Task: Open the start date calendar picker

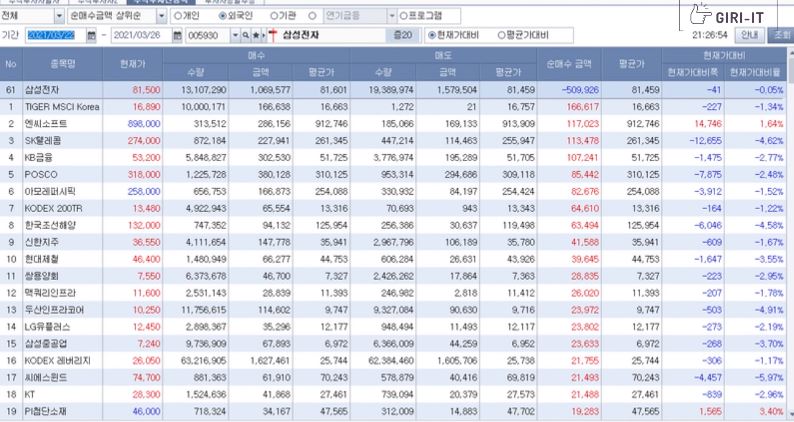Action: click(x=91, y=35)
